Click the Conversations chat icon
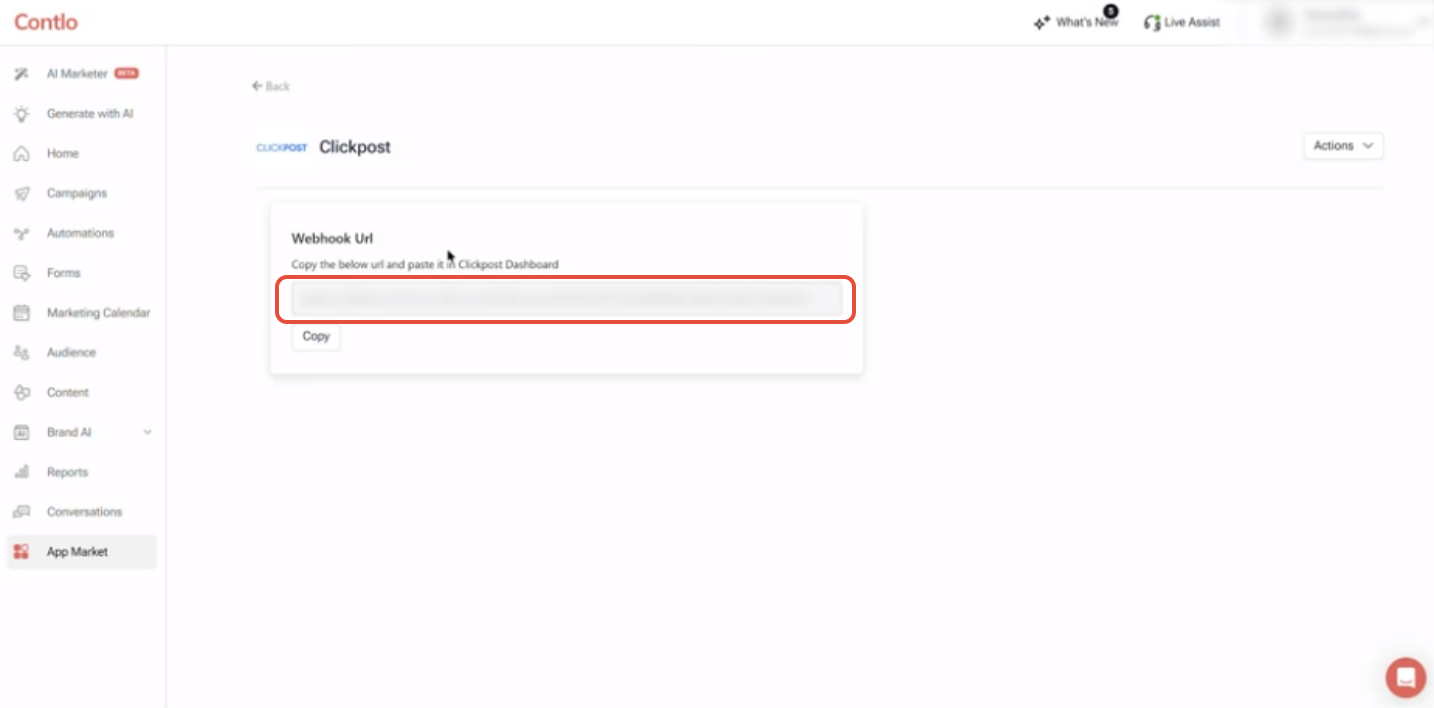Viewport: 1434px width, 708px height. [21, 512]
